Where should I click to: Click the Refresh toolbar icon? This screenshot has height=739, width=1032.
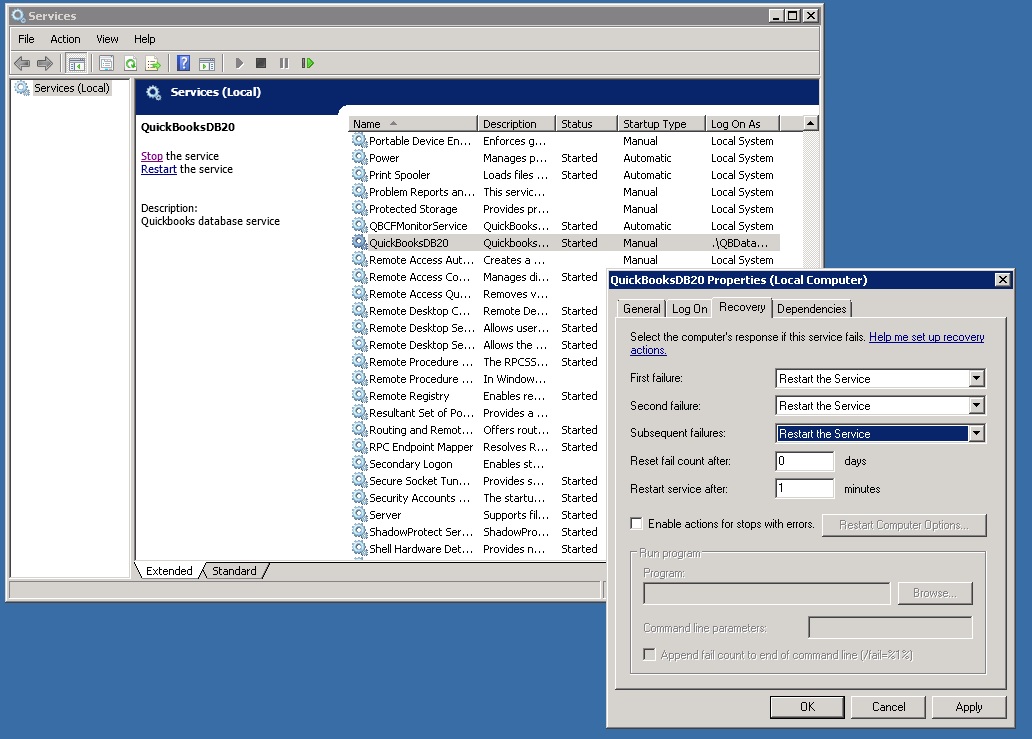point(130,63)
